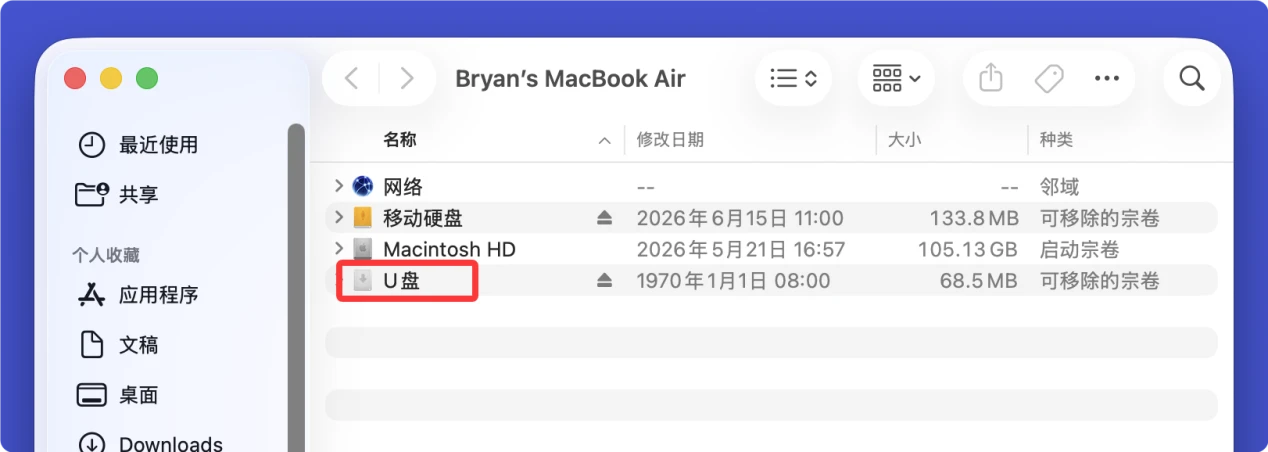This screenshot has height=452, width=1268.
Task: Expand the Macintosh HD row
Action: [x=339, y=248]
